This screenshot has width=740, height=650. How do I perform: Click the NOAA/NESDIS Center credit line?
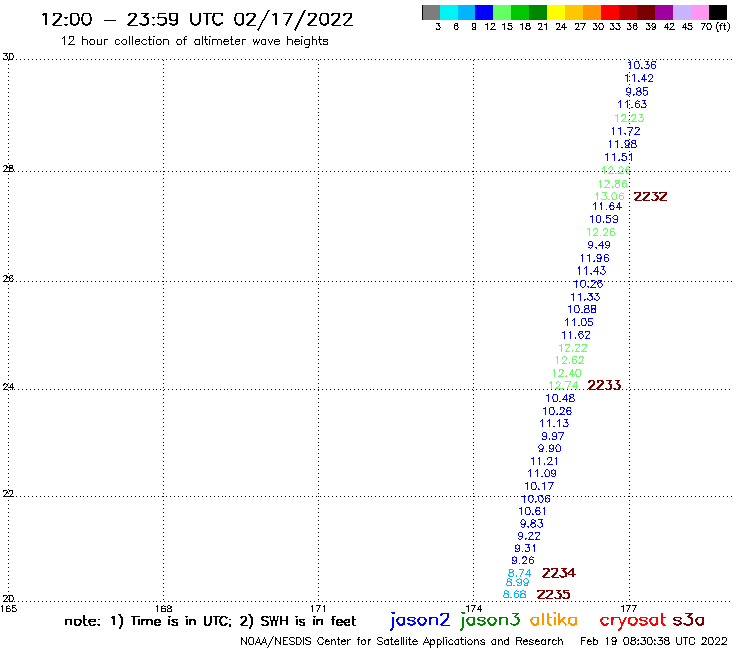[402, 642]
